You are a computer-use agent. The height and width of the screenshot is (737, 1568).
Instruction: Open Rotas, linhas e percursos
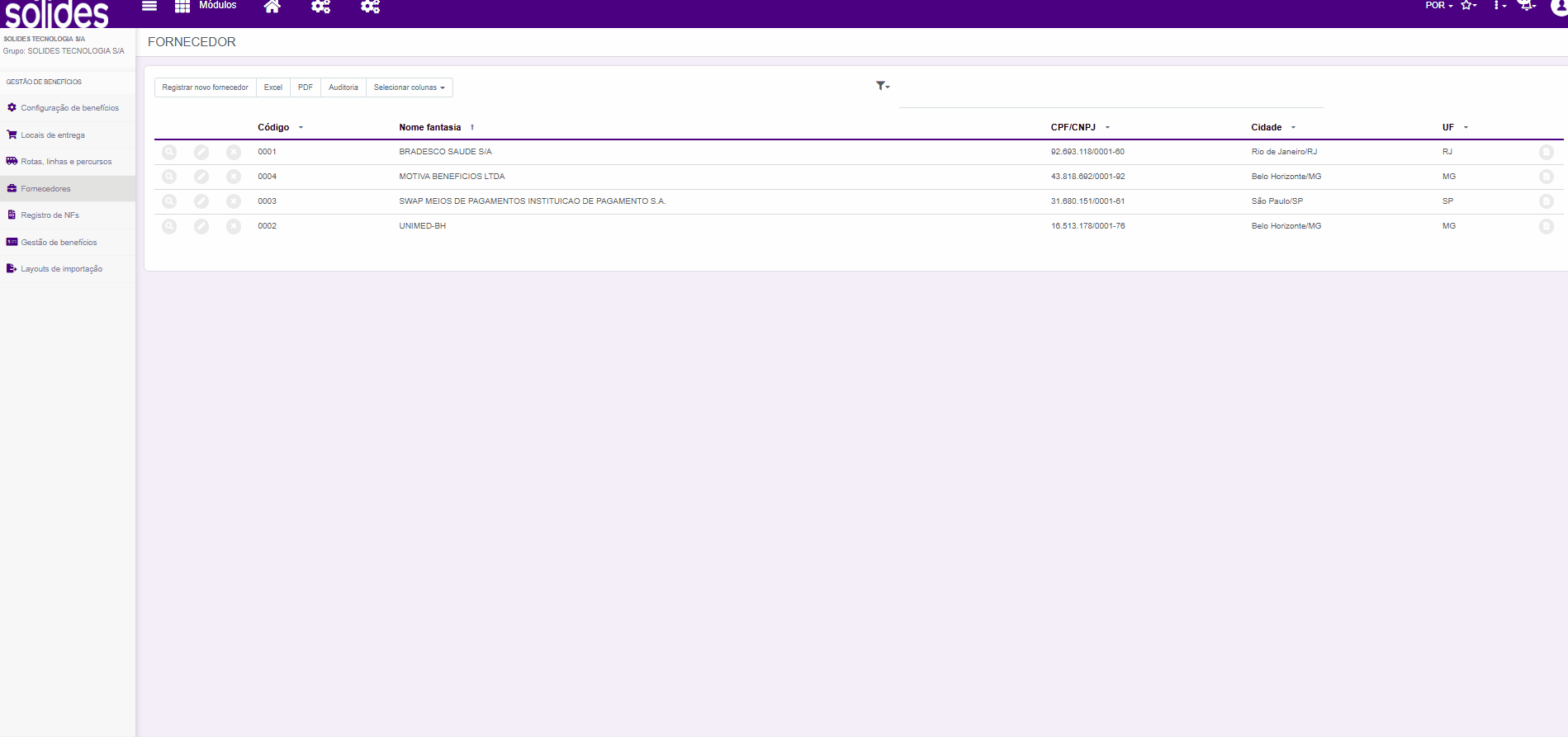[x=68, y=162]
